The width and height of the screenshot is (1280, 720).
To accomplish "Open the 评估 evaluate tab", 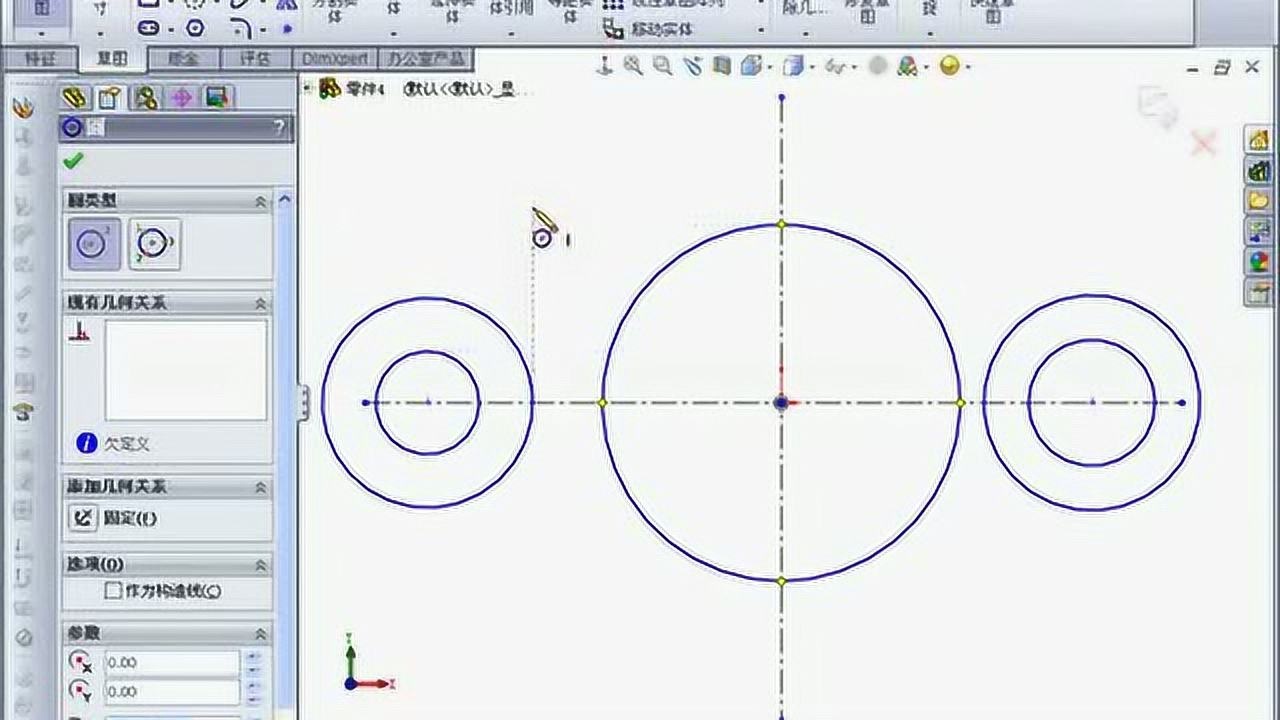I will click(255, 59).
